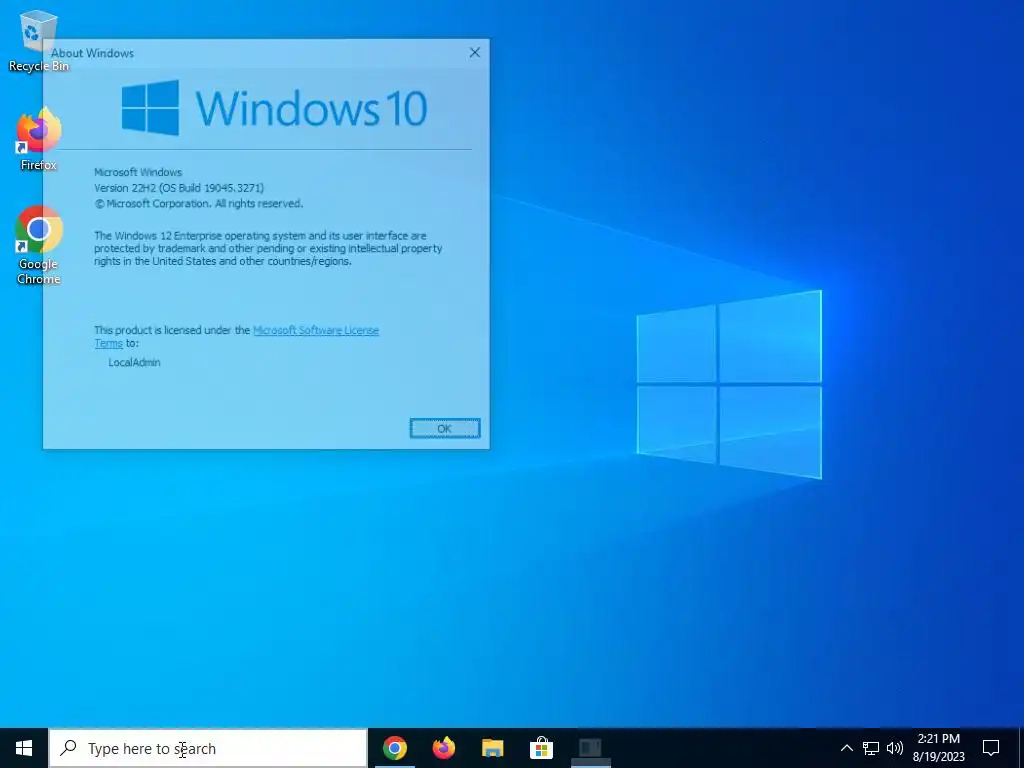
Task: Click the Microsoft Corporation copyright line
Action: (x=199, y=204)
